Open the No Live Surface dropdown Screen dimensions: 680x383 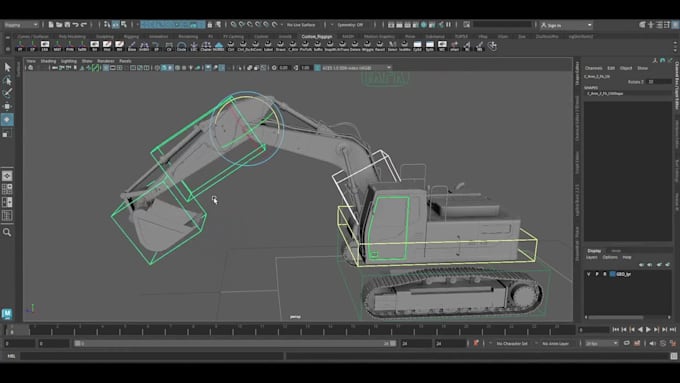pos(301,25)
